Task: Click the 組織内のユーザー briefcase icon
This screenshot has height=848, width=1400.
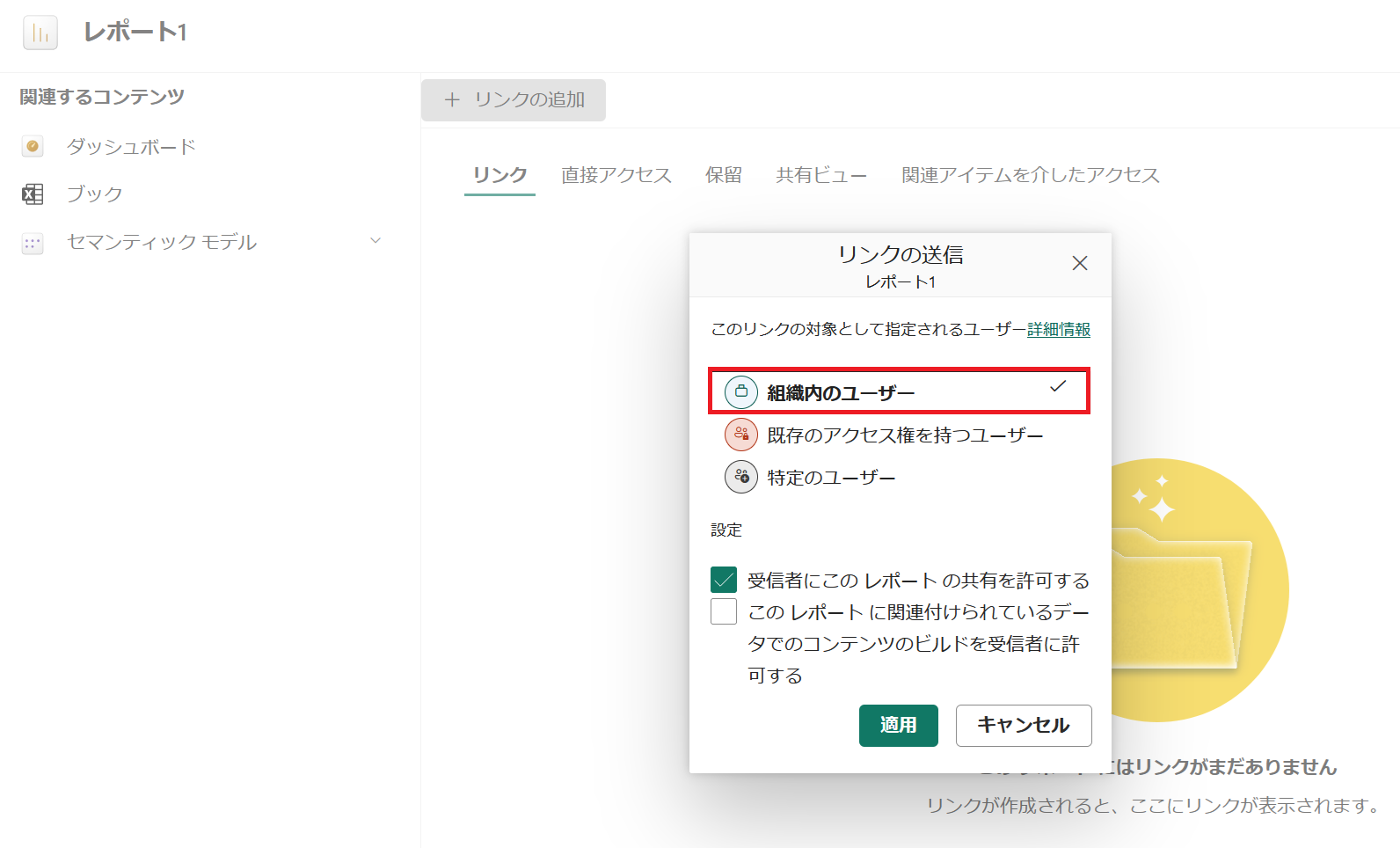Action: pos(740,392)
